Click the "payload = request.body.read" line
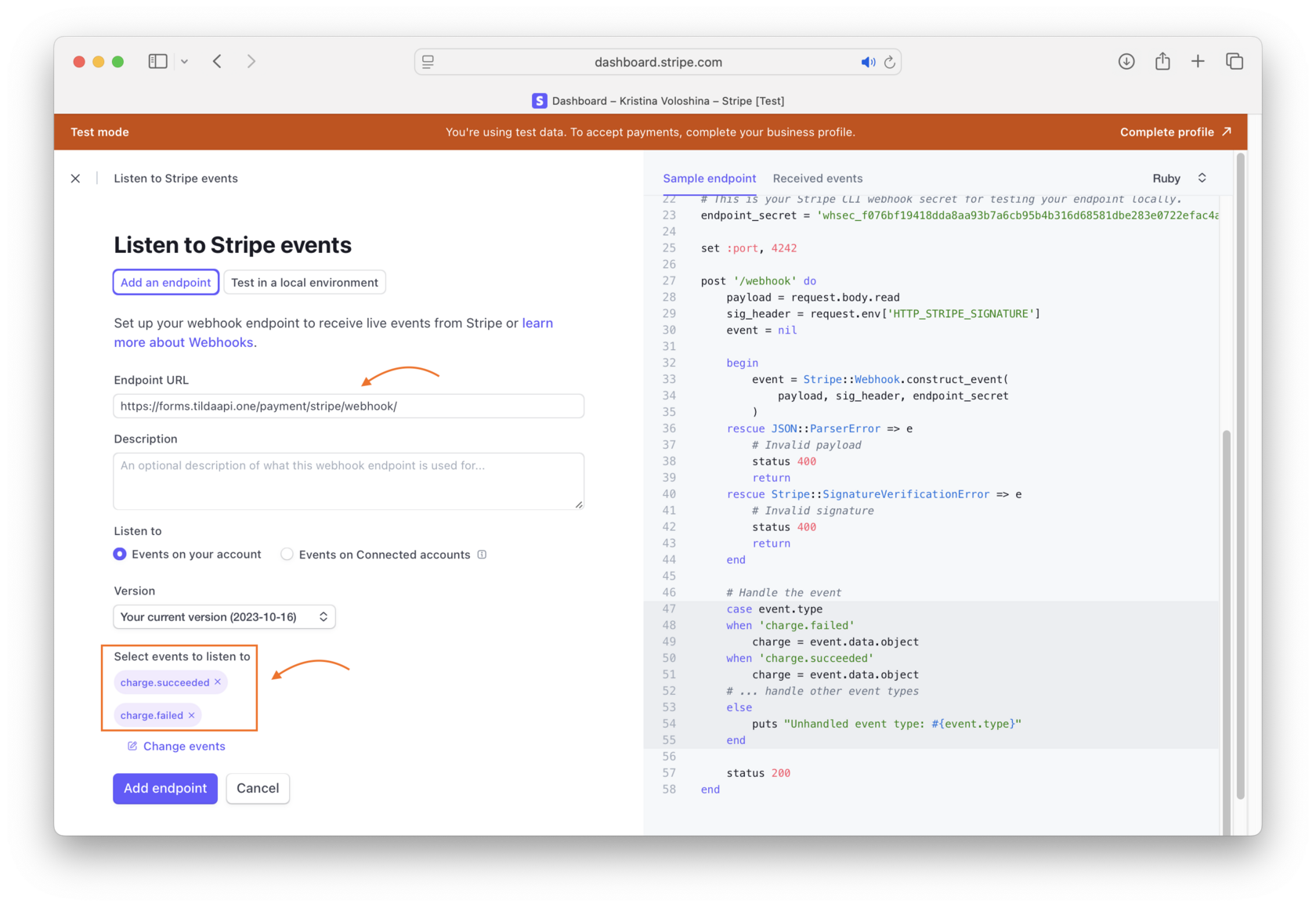Screen dimensions: 1316x907 pos(813,298)
